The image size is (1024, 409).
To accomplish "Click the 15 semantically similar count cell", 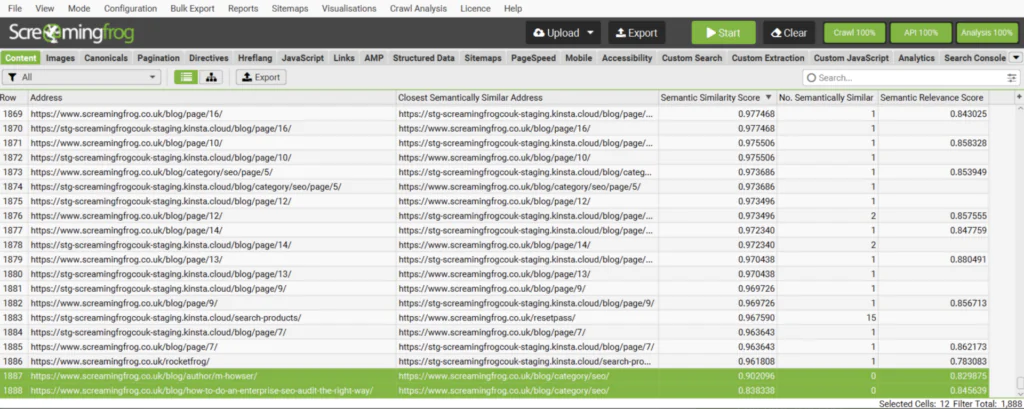I will click(x=827, y=318).
